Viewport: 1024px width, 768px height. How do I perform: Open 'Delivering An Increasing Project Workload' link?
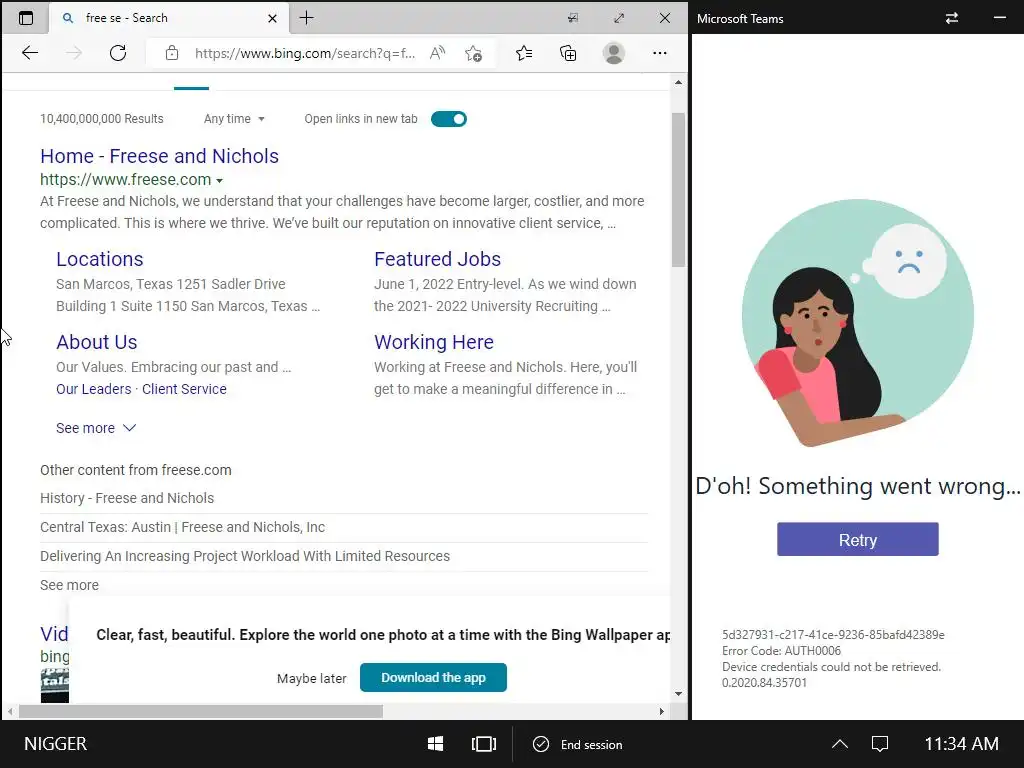coord(245,556)
